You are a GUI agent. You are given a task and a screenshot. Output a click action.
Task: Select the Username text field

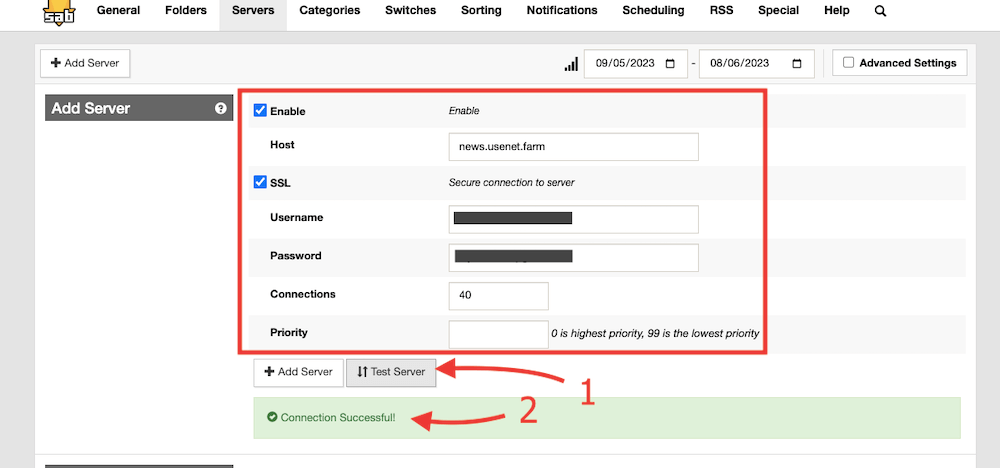(573, 219)
